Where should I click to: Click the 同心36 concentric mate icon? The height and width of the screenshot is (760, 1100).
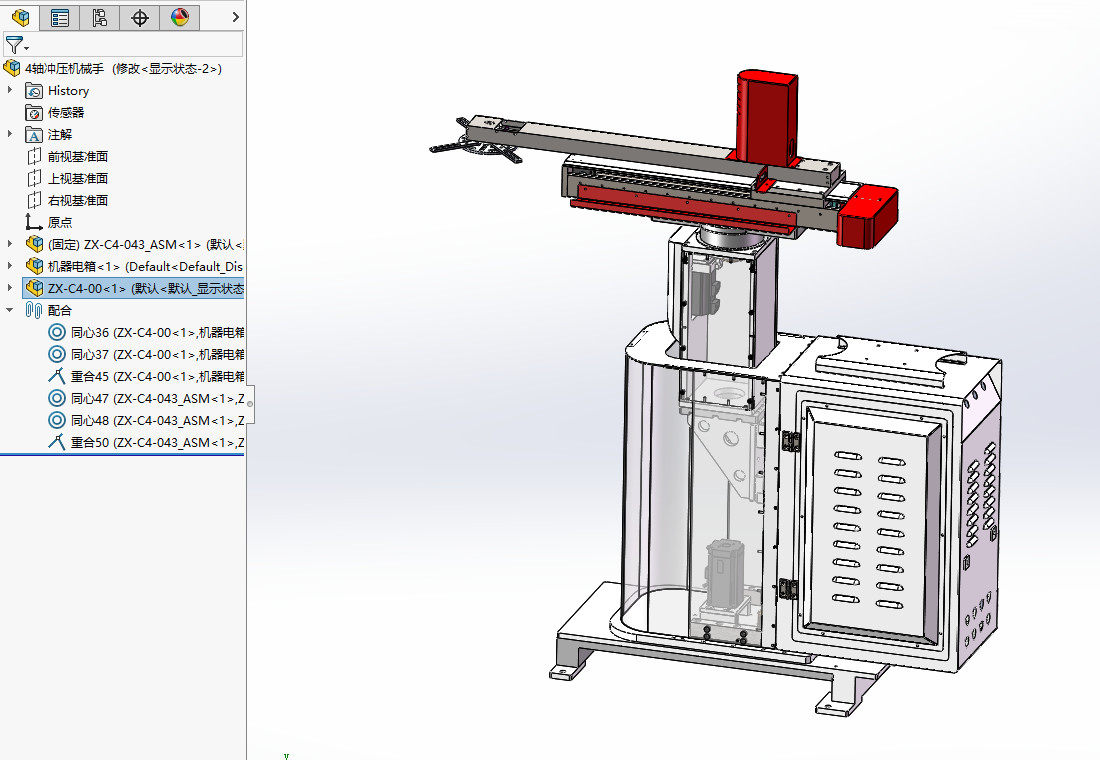click(x=57, y=332)
